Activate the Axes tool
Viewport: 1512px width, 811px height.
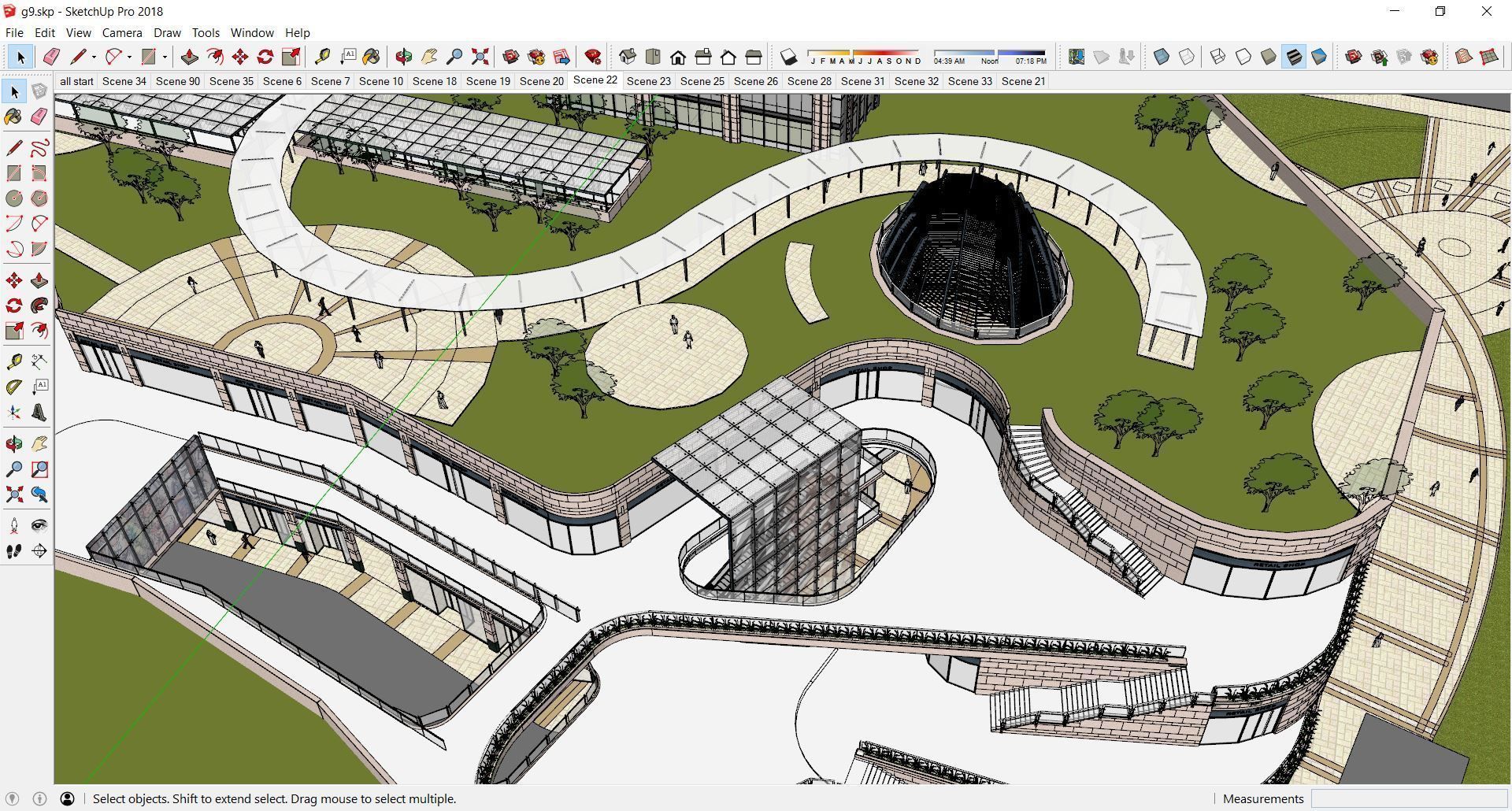pos(14,413)
